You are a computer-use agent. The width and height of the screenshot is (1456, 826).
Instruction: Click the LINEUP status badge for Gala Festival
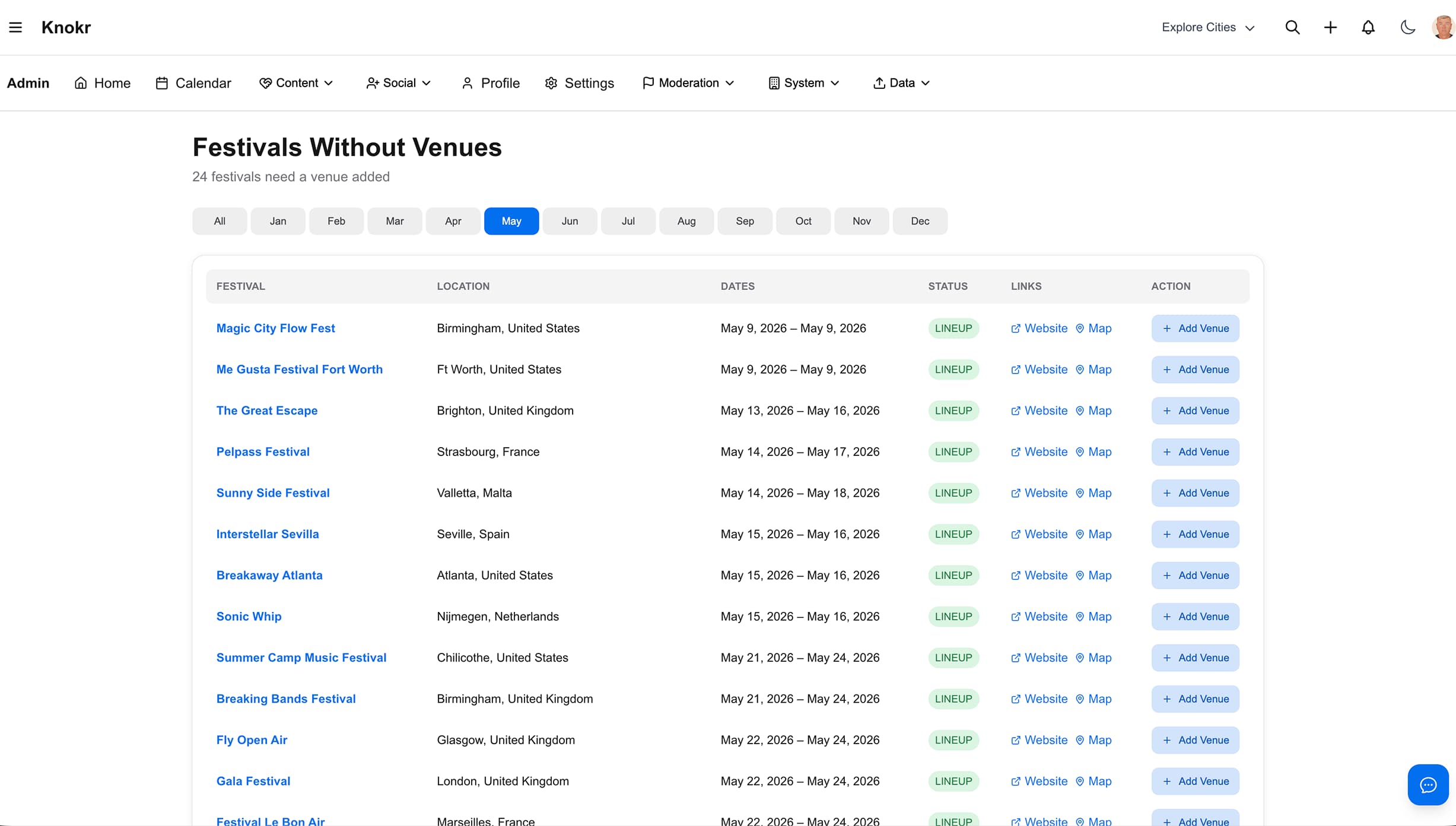pyautogui.click(x=953, y=781)
